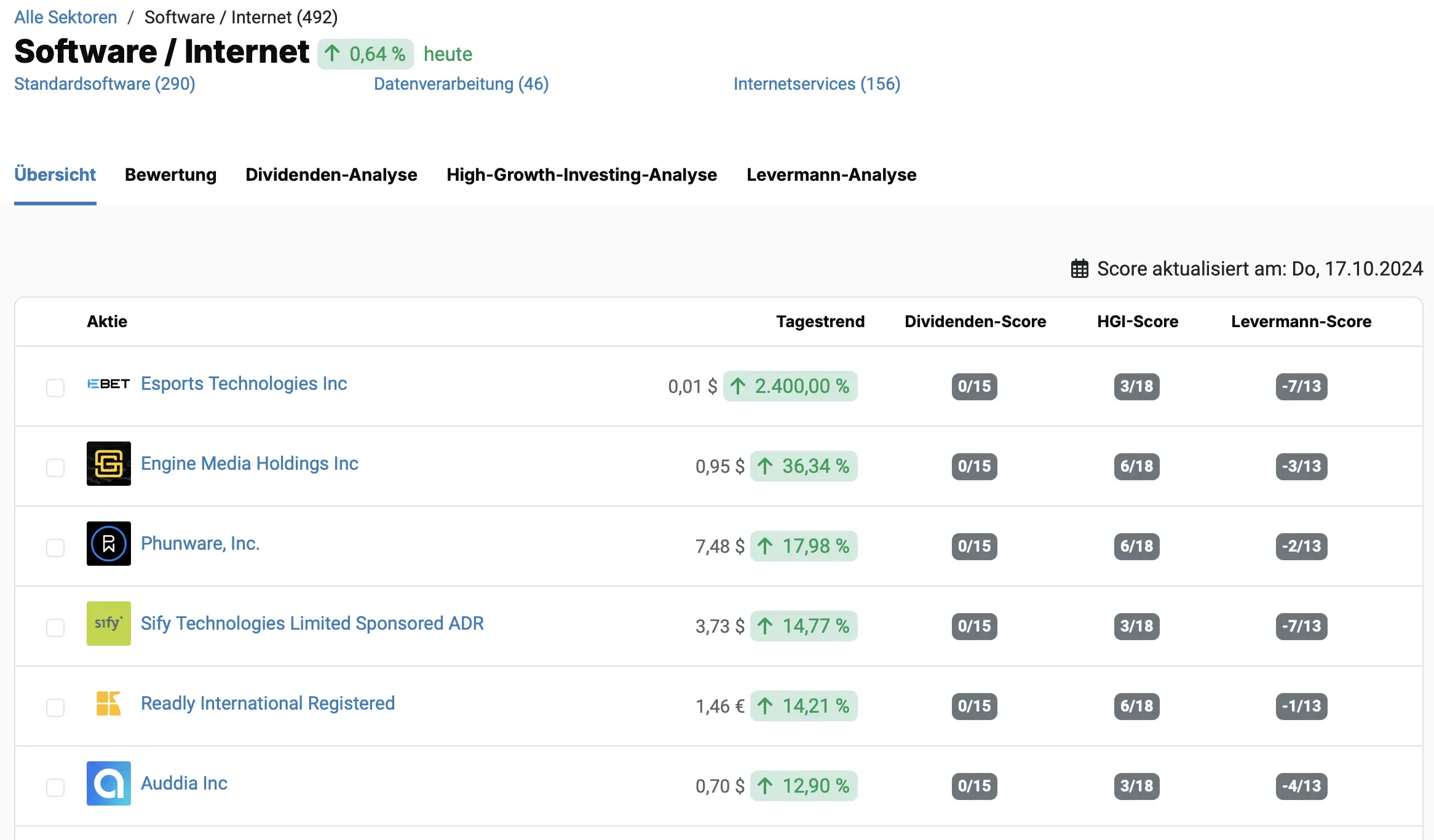Screen dimensions: 1434x840
Task: Click the -7/13 Levermann badge for Esports
Action: click(1302, 387)
